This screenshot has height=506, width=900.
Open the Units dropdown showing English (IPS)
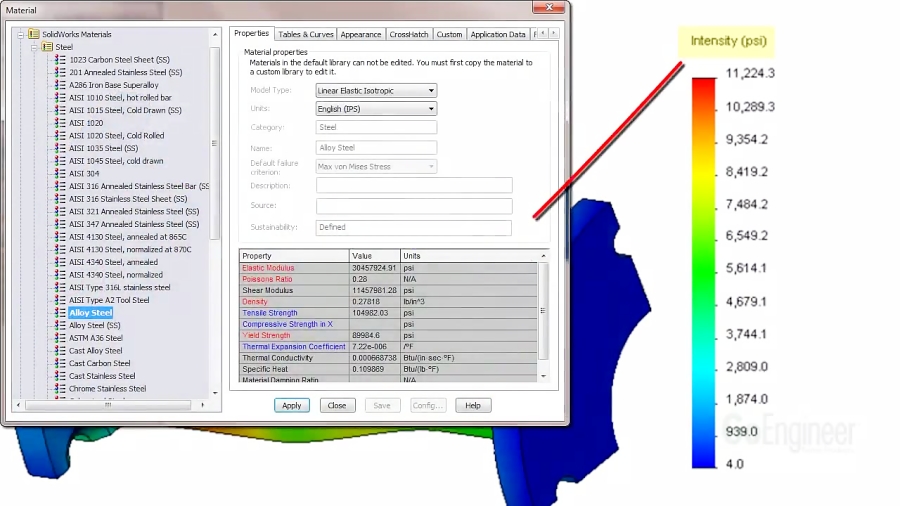click(376, 109)
